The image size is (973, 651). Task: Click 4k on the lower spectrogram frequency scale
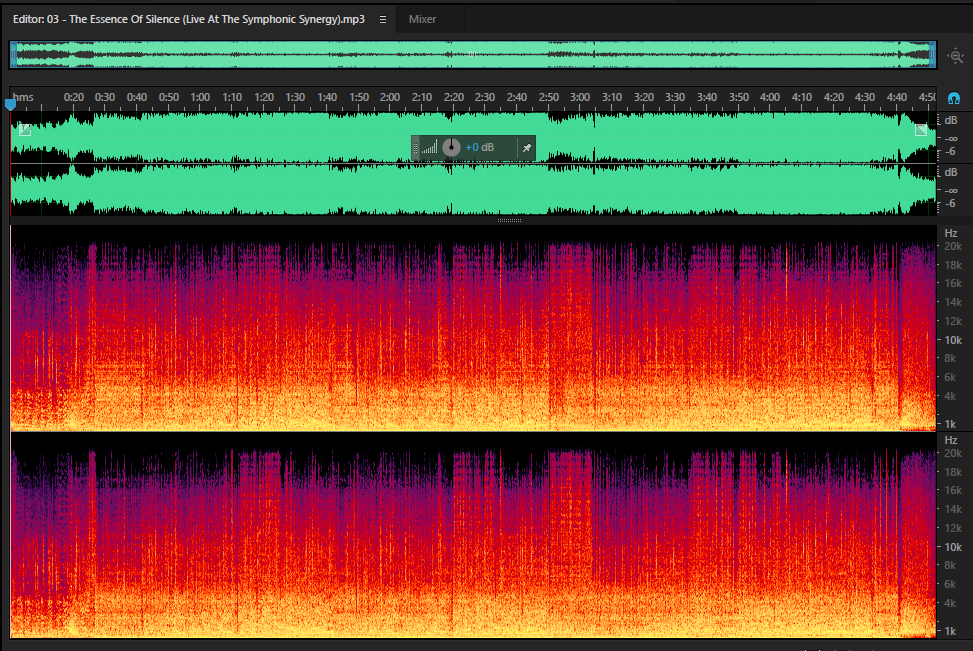click(949, 603)
